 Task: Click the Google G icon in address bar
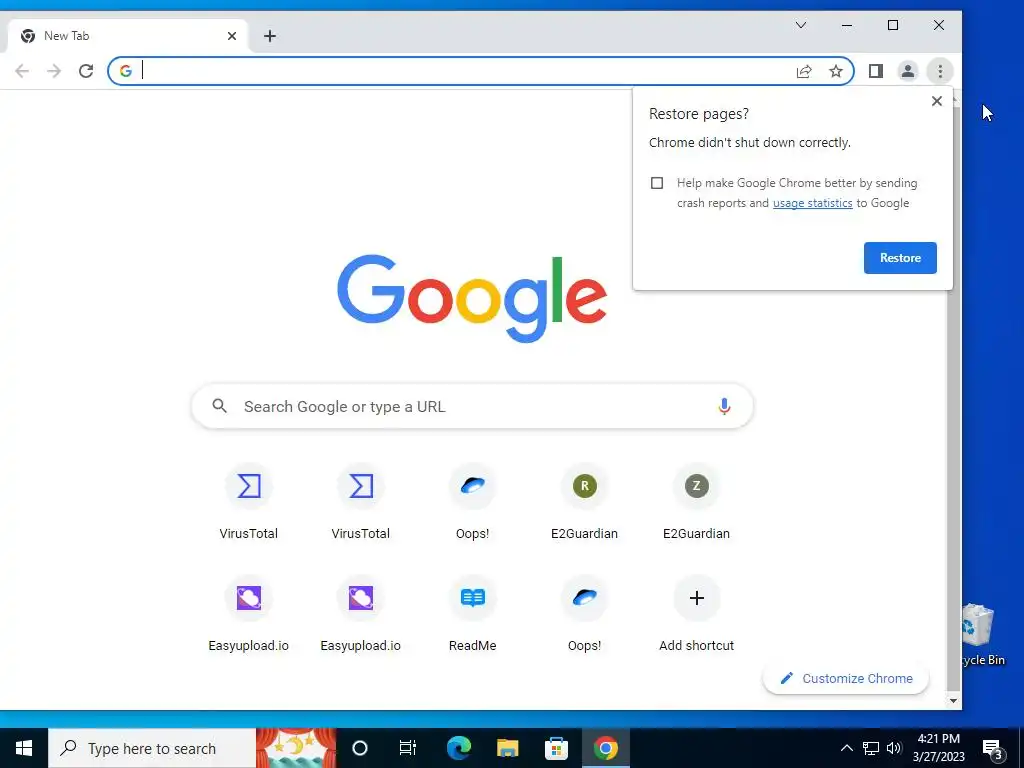click(125, 71)
